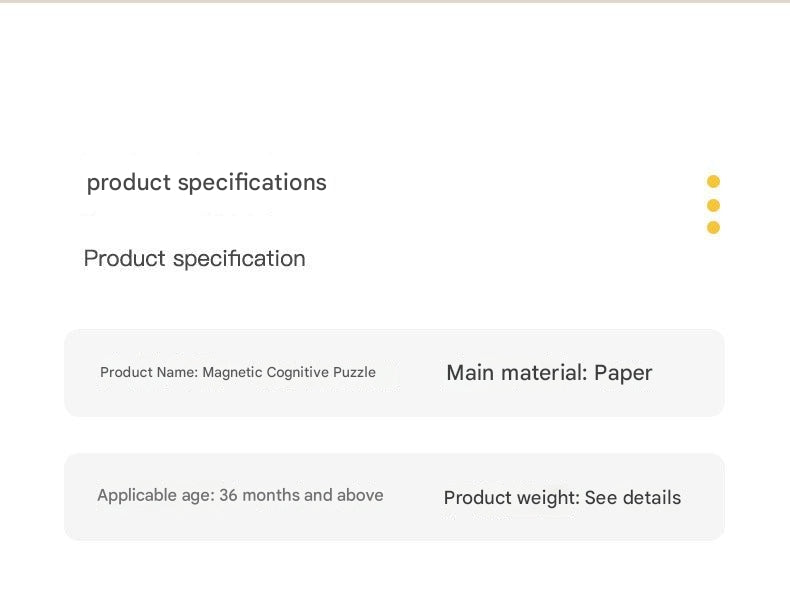This screenshot has height=593, width=790.
Task: Click '36 months and above' age value
Action: tap(301, 495)
